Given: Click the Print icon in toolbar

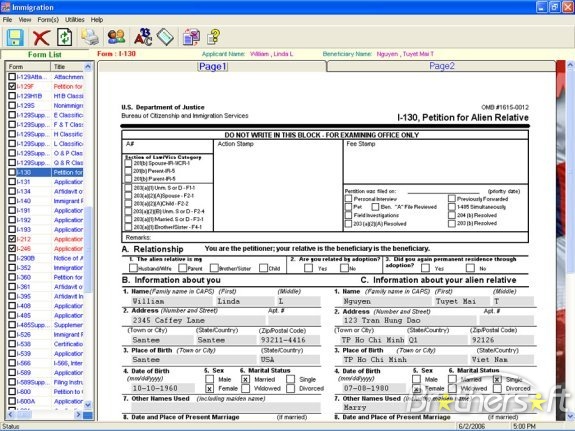Looking at the screenshot, I should (90, 37).
